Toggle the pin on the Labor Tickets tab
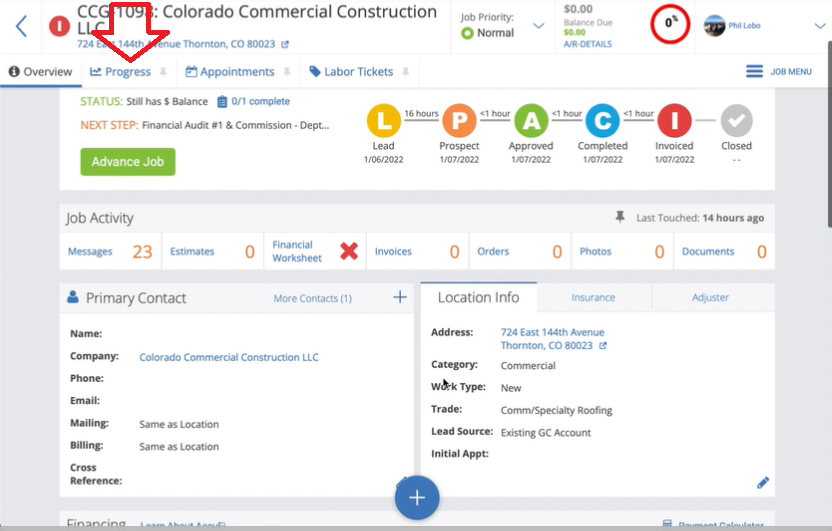 (x=406, y=72)
